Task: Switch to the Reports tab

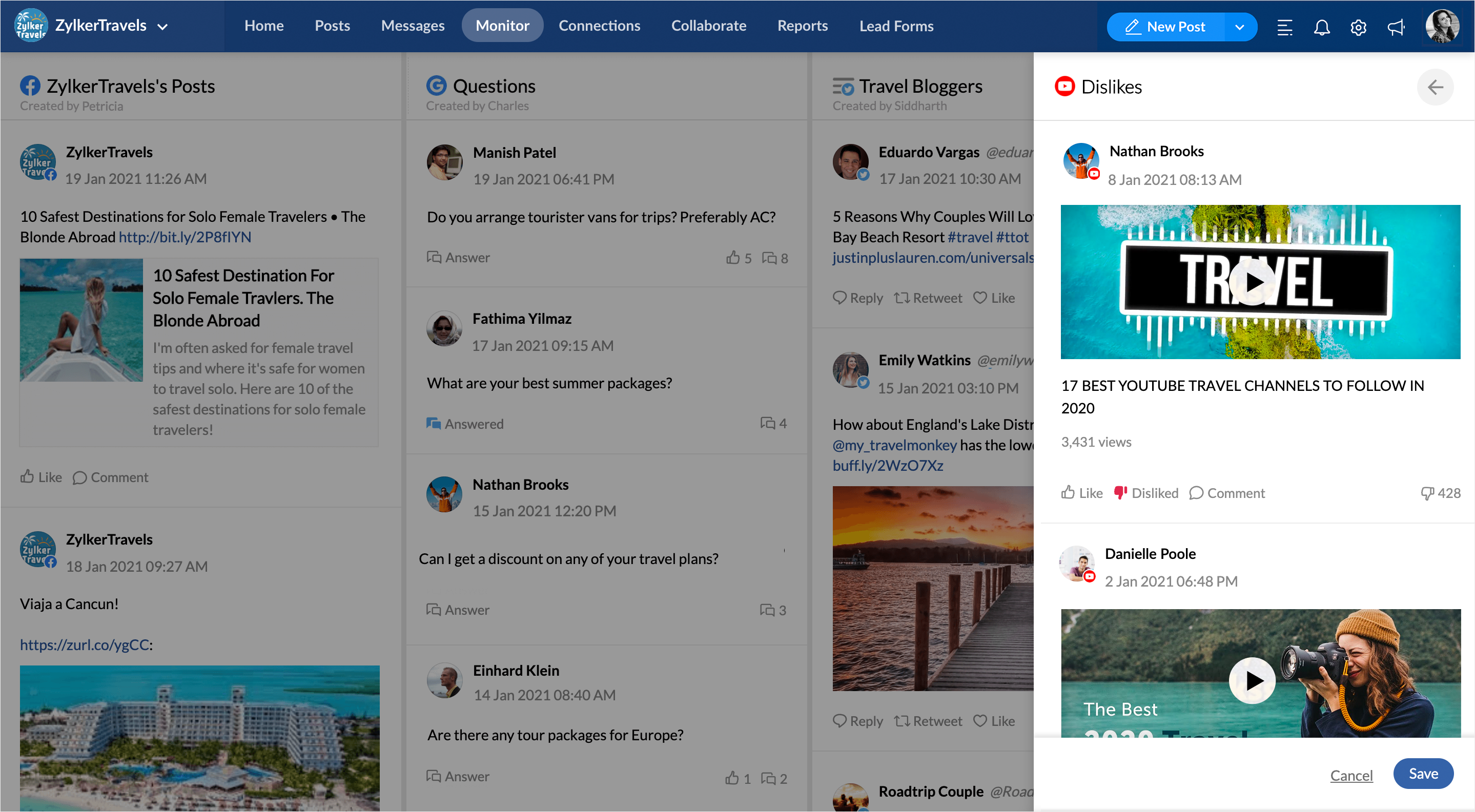Action: point(802,26)
